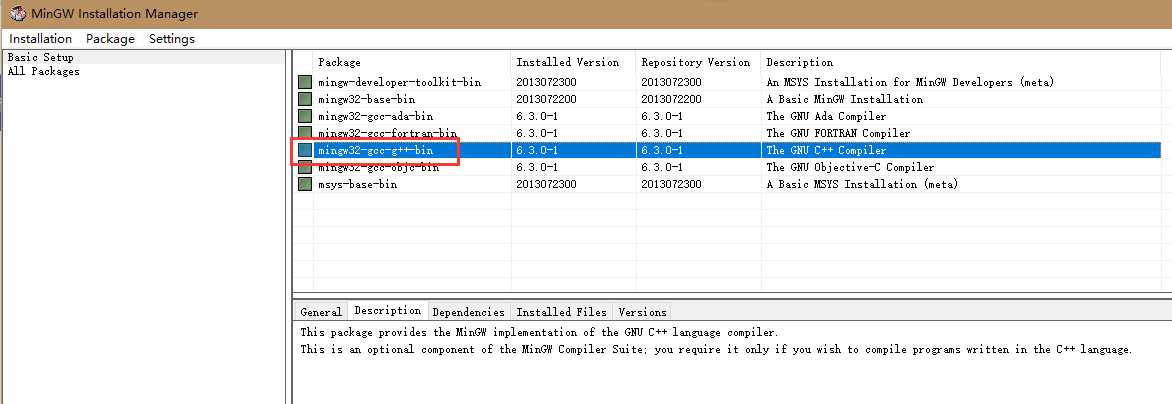Open the Settings menu
Image resolution: width=1172 pixels, height=404 pixels.
pyautogui.click(x=172, y=39)
